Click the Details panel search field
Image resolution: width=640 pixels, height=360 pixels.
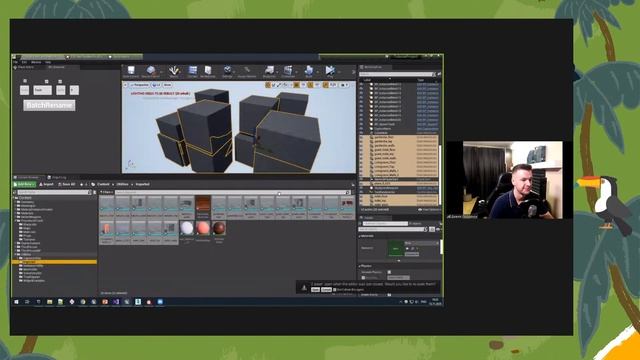click(392, 229)
